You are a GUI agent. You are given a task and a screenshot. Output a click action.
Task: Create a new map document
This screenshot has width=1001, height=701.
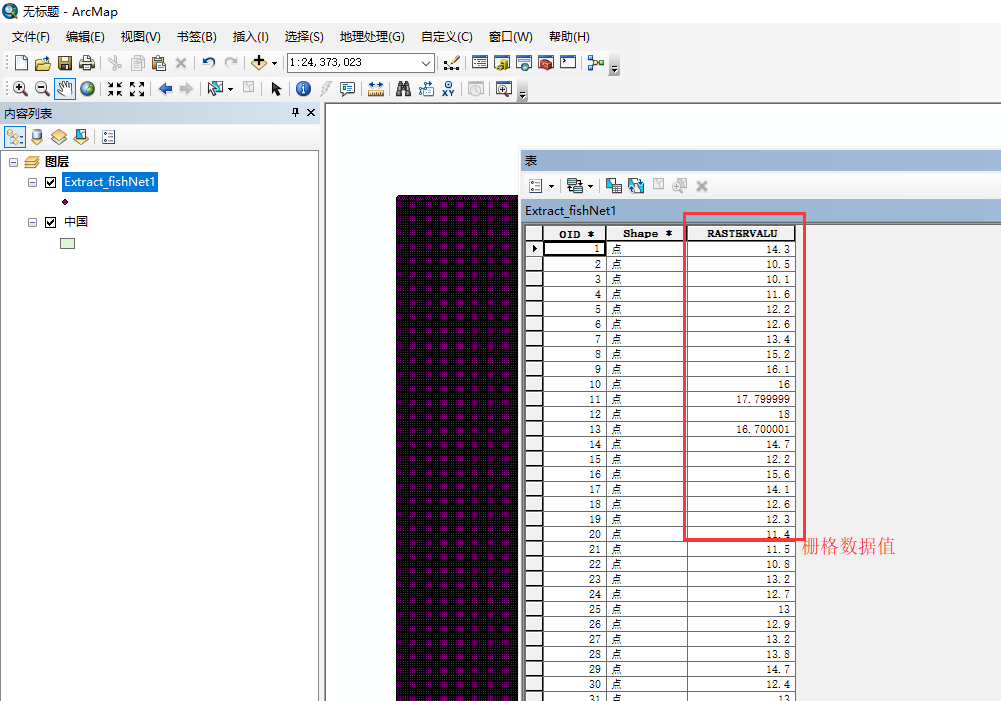pos(21,63)
